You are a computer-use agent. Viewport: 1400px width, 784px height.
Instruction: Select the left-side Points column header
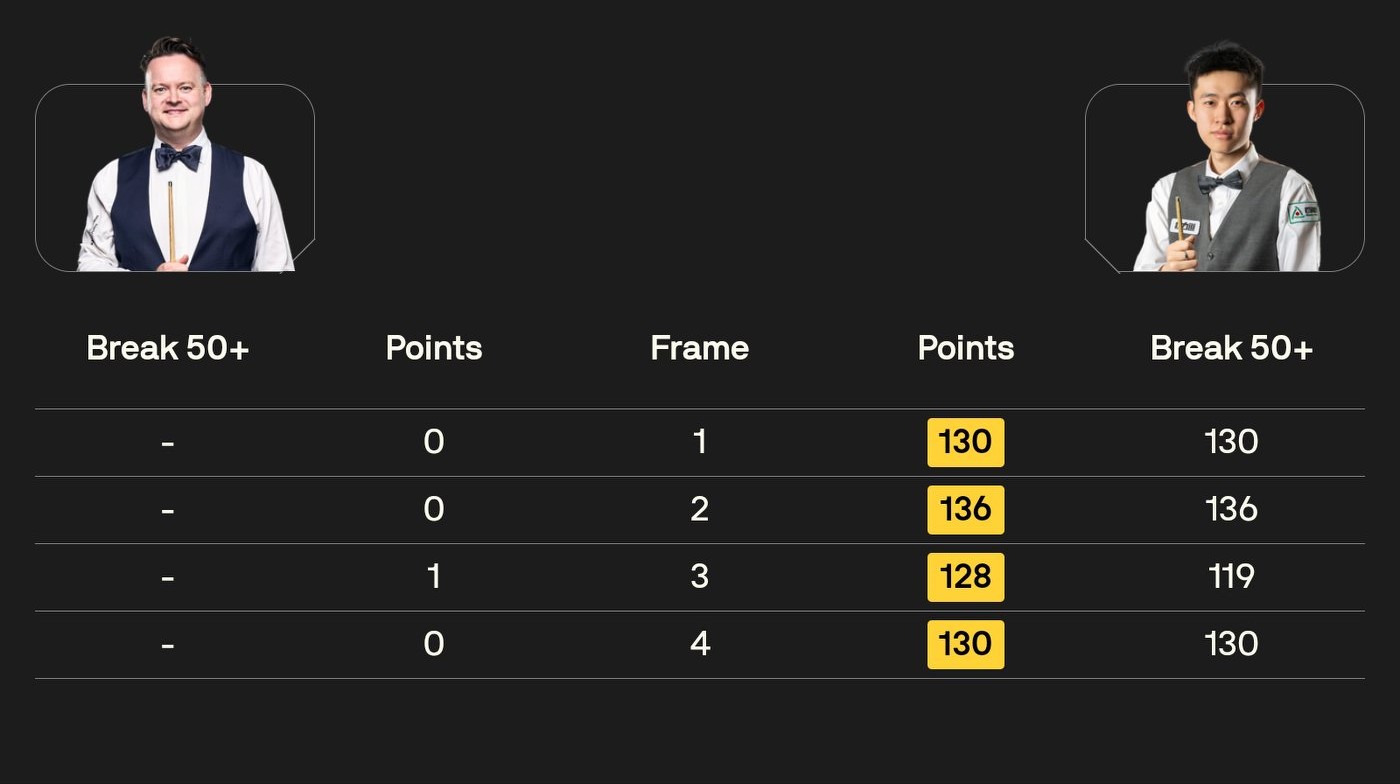click(x=434, y=348)
